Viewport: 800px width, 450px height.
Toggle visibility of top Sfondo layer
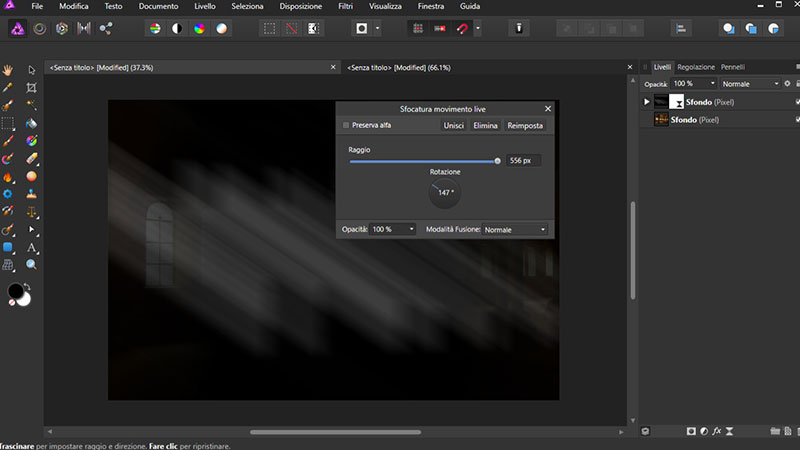(x=797, y=102)
